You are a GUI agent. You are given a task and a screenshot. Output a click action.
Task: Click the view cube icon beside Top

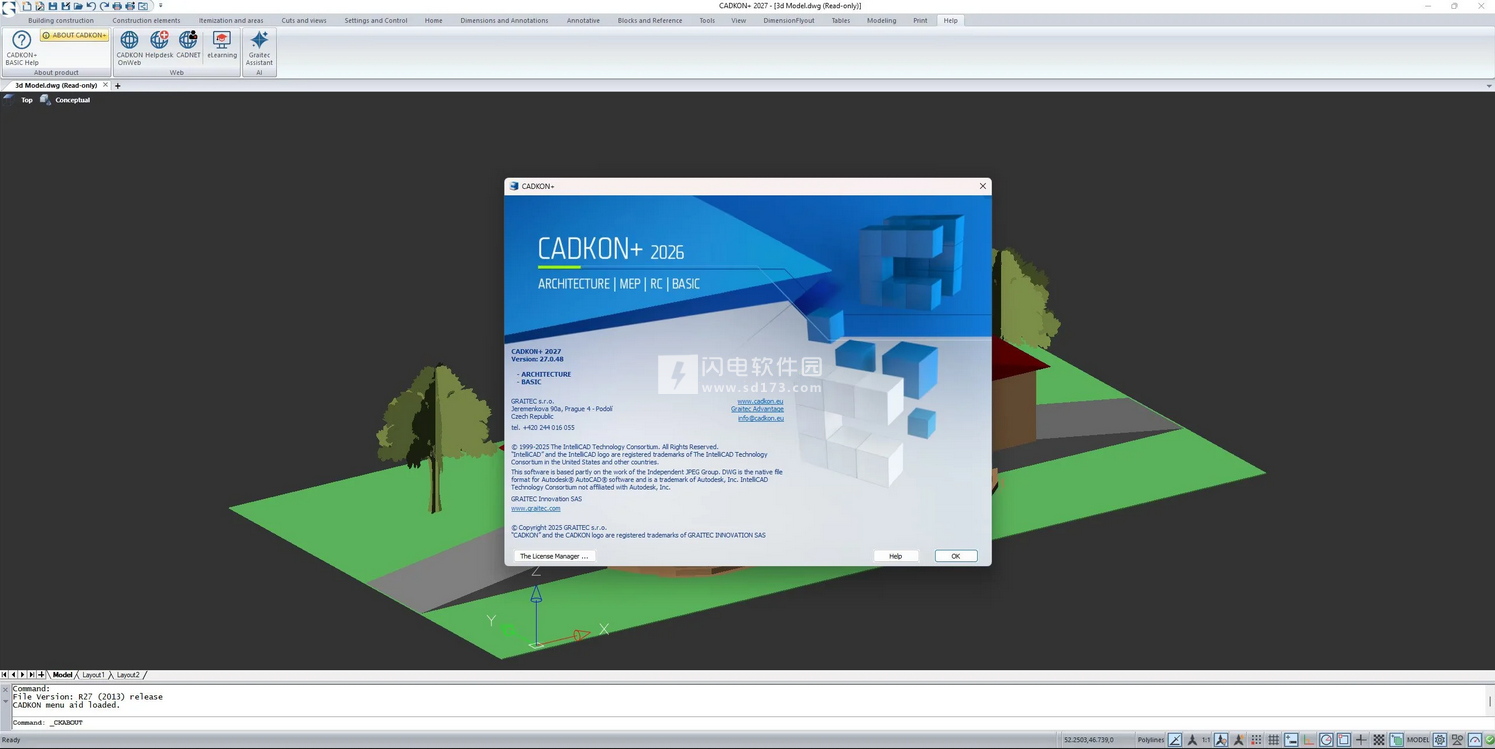pos(9,100)
